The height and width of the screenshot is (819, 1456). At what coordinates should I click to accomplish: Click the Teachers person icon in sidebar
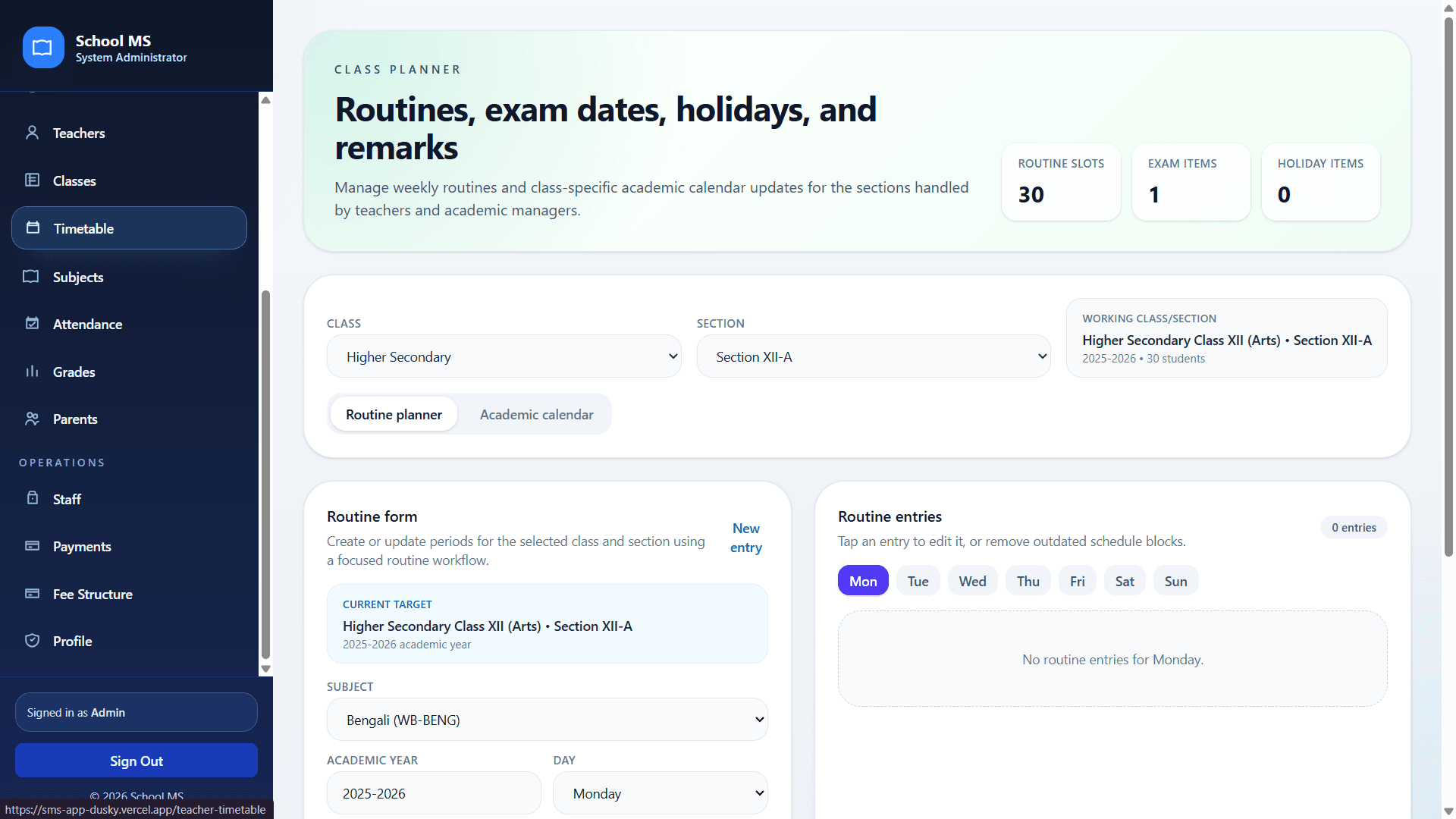(x=32, y=133)
